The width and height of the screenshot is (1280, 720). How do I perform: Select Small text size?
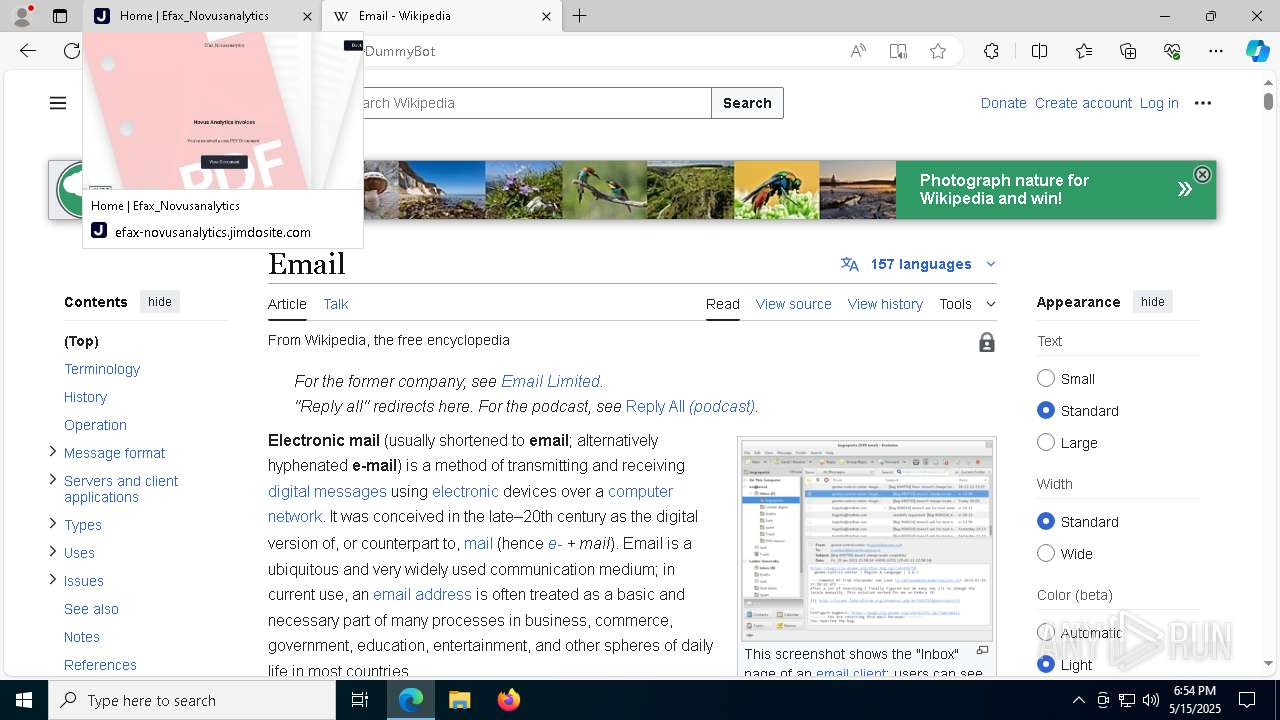tap(1046, 378)
